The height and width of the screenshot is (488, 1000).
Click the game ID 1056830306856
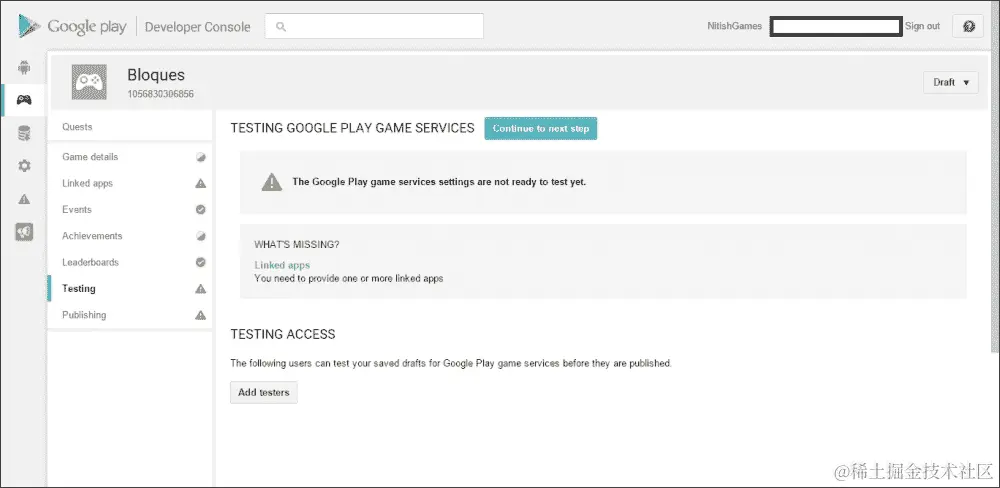pyautogui.click(x=161, y=94)
